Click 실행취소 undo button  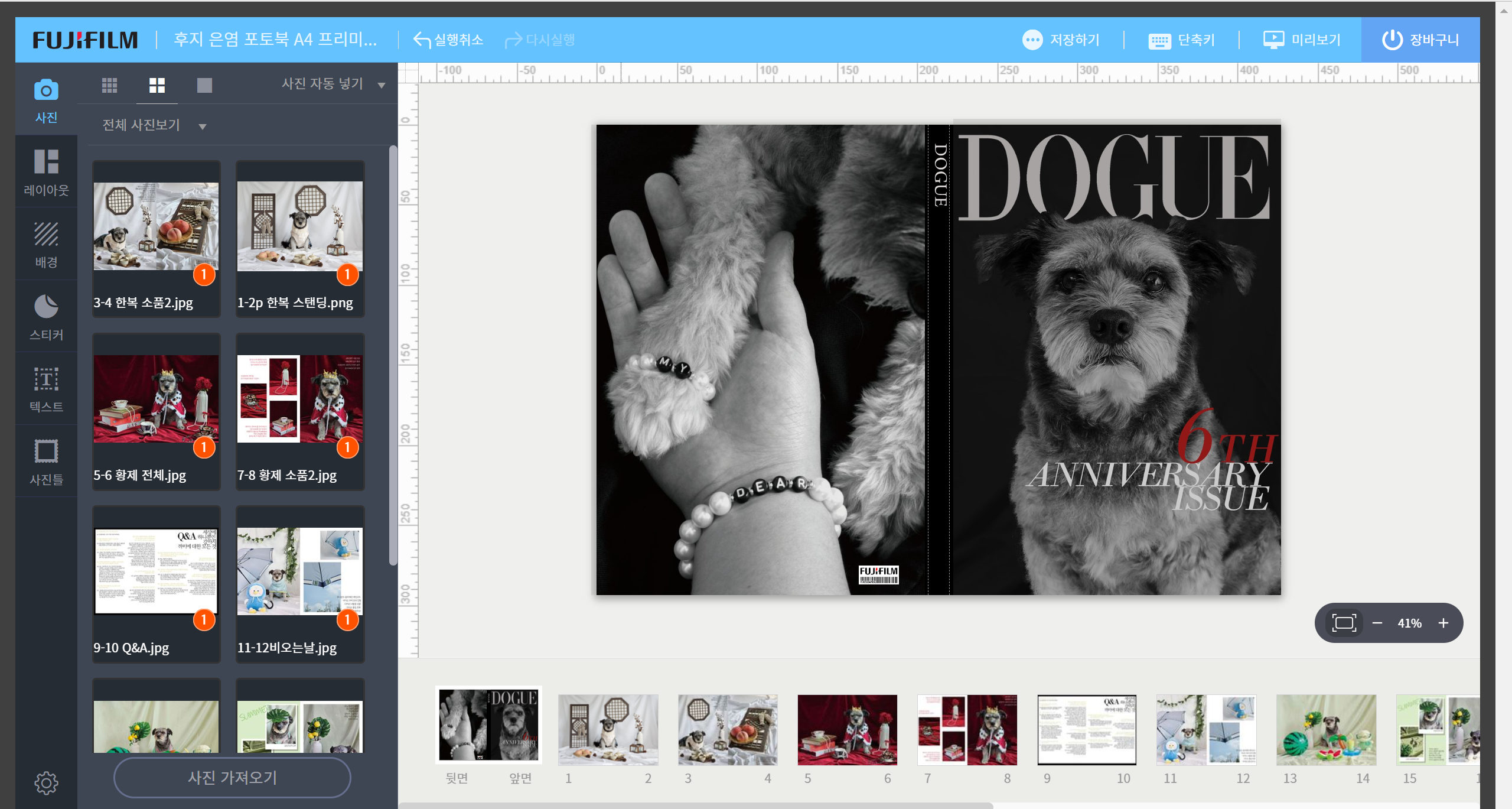tap(448, 40)
